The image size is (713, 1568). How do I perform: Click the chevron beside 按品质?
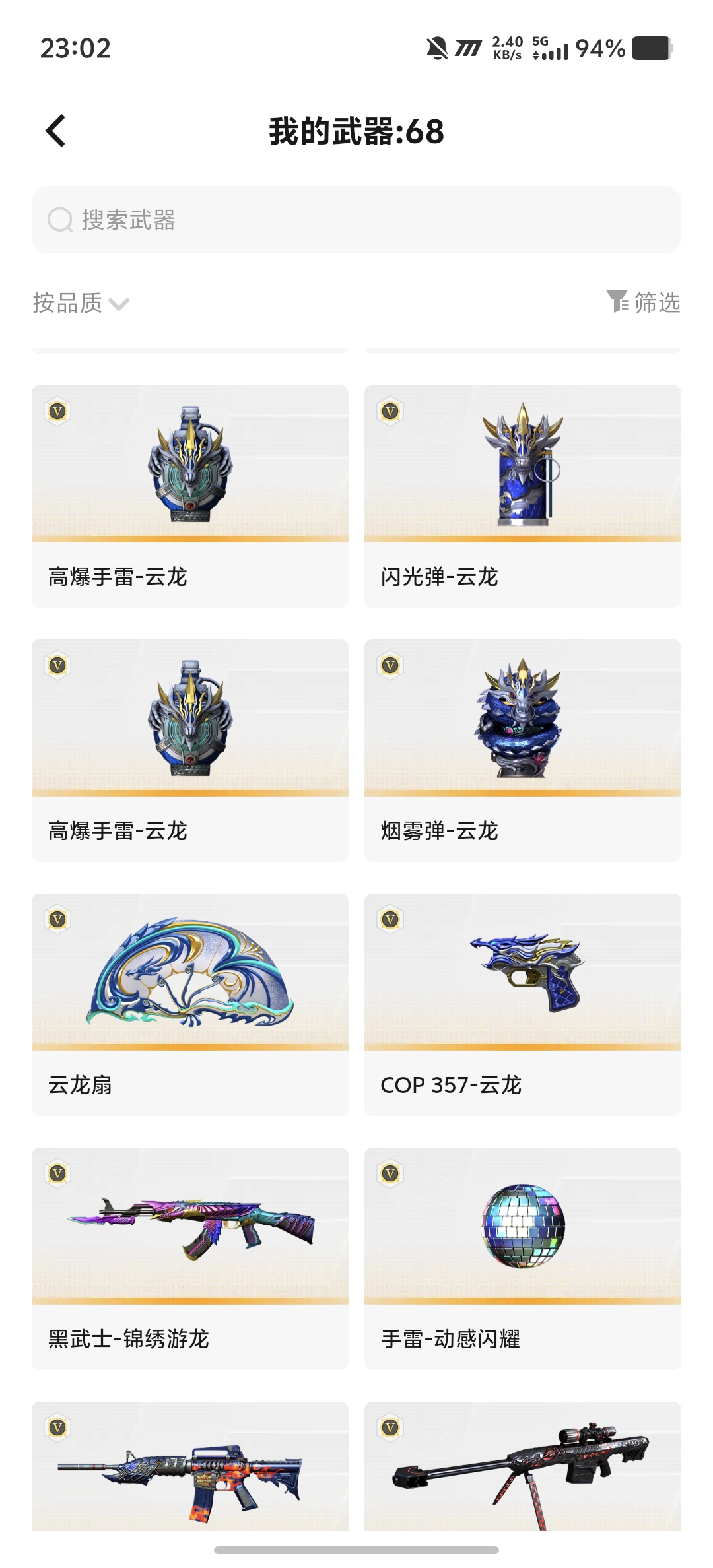pos(119,304)
